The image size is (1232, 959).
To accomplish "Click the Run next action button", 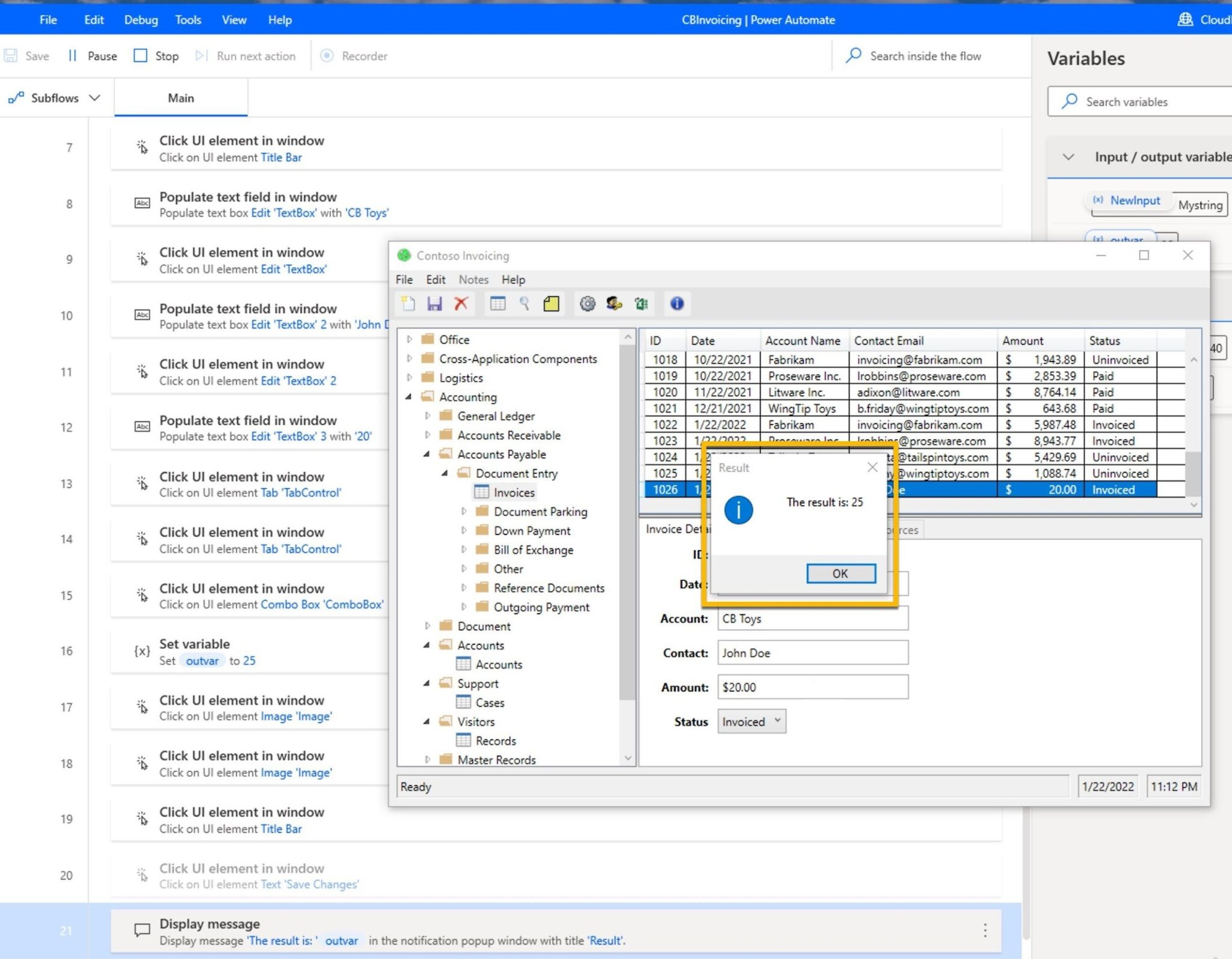I will click(x=245, y=56).
